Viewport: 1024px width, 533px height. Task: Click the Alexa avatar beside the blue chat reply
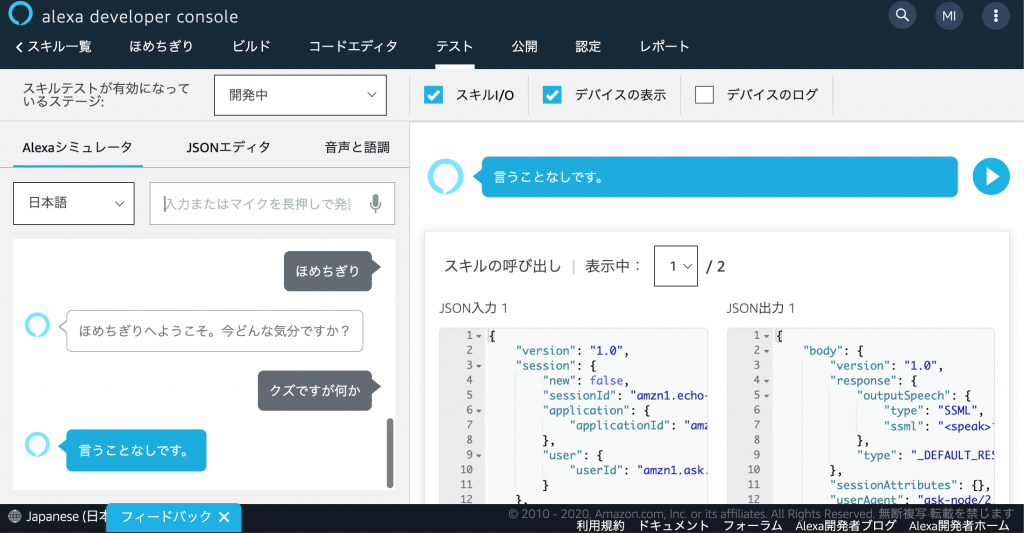click(37, 444)
